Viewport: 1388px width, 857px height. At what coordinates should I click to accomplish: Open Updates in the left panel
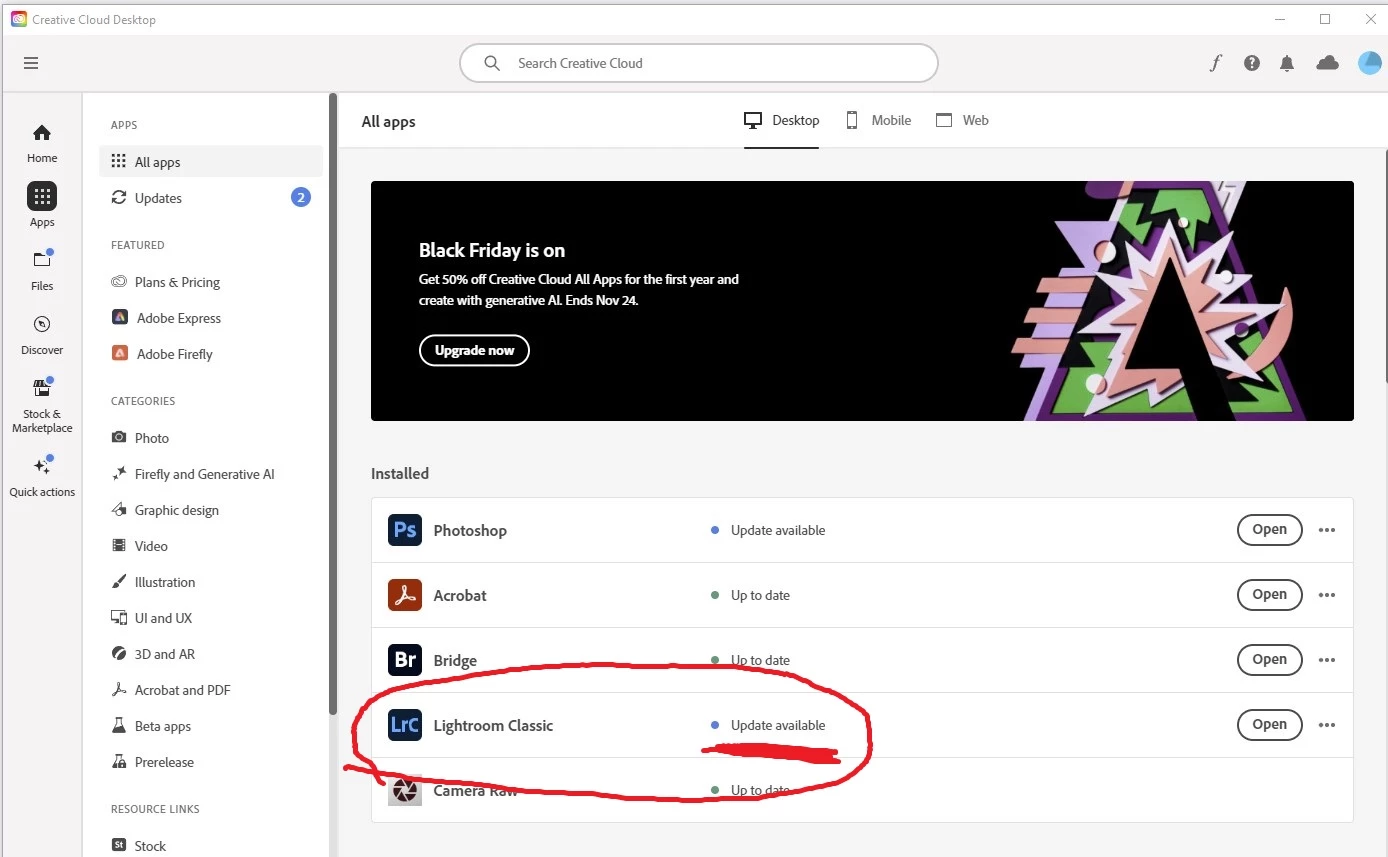211,198
